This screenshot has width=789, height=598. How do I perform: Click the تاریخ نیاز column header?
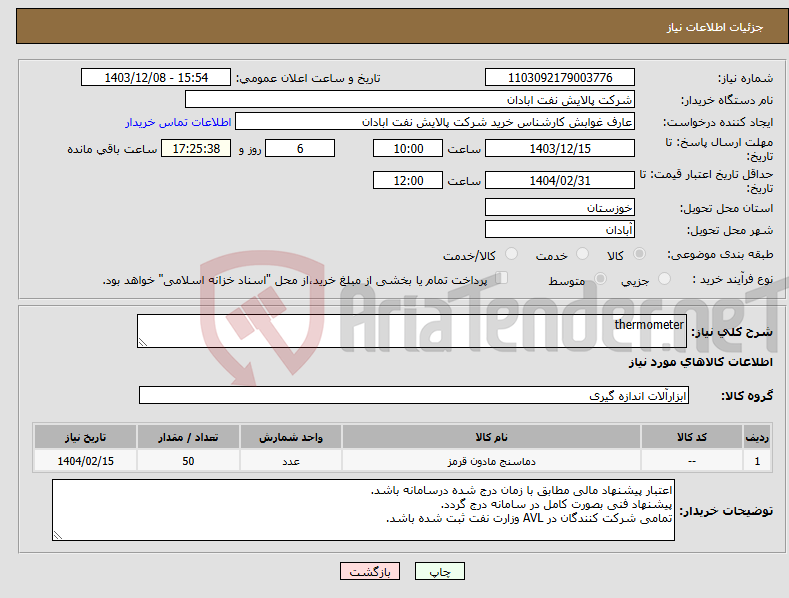pos(86,437)
